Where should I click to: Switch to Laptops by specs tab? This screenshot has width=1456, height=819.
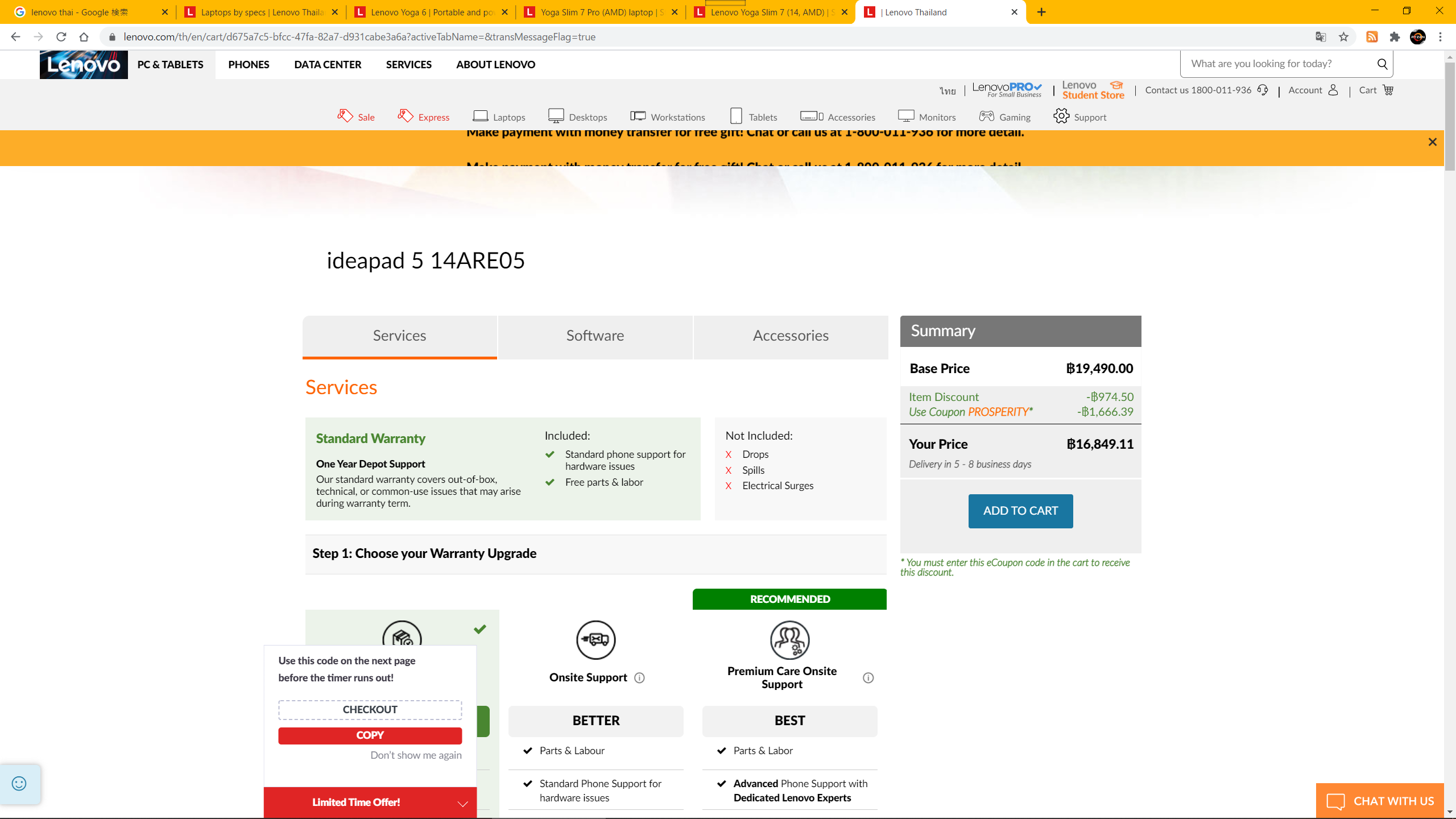coord(262,12)
